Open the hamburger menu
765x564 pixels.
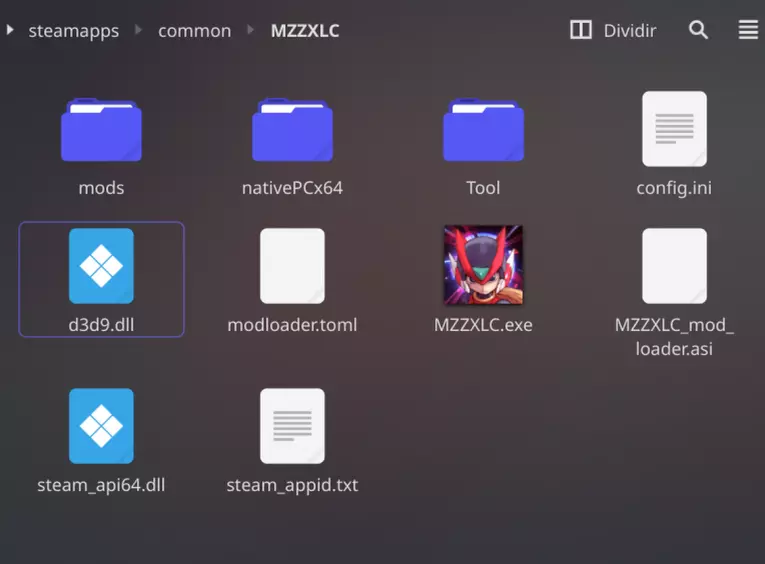(748, 30)
